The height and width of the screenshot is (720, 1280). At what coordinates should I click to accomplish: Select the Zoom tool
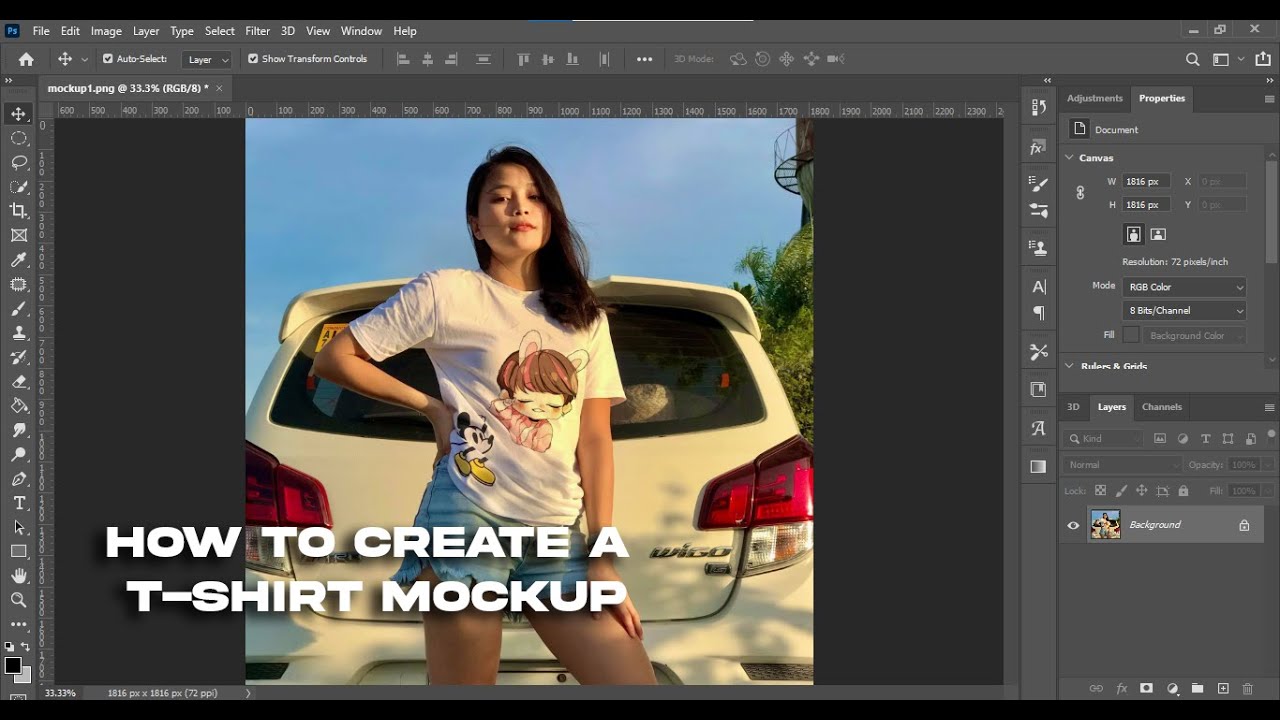19,600
